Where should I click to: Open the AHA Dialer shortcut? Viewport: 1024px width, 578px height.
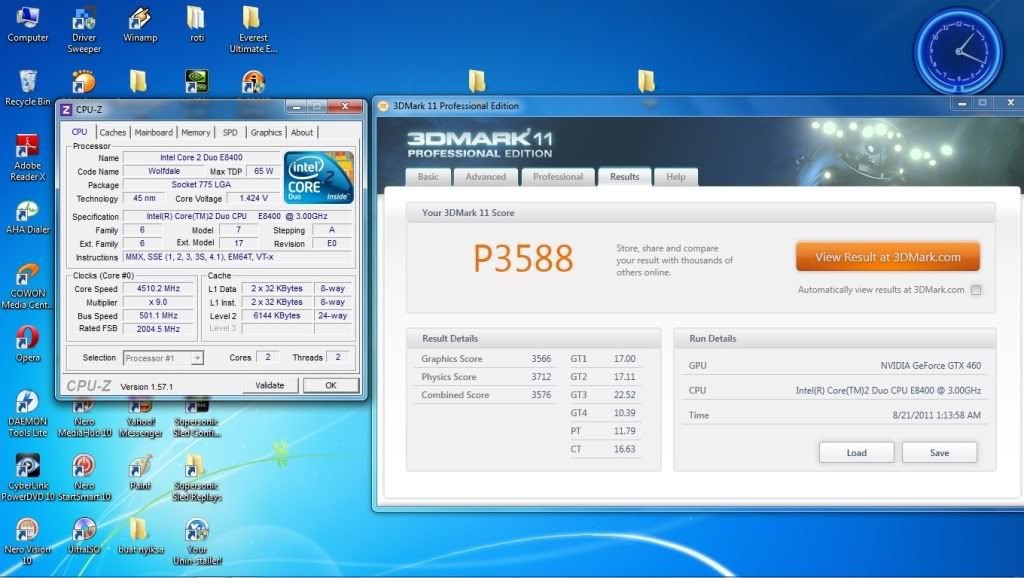pos(27,217)
